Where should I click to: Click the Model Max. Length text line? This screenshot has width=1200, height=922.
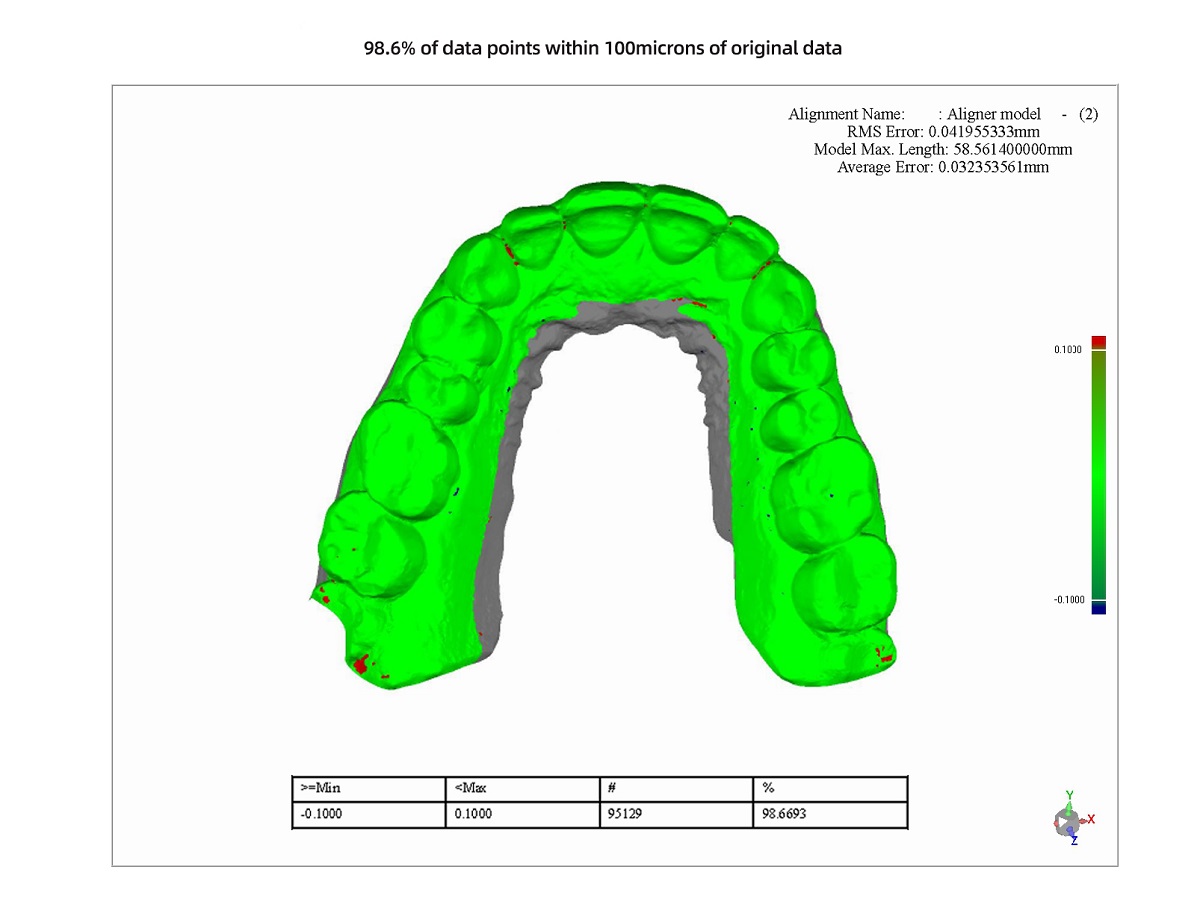(943, 150)
